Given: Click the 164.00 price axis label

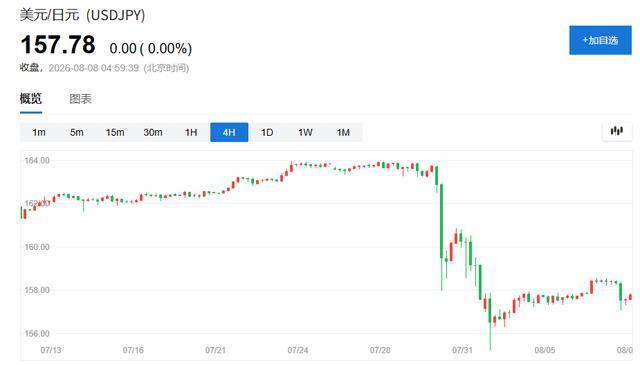Looking at the screenshot, I should pos(37,160).
